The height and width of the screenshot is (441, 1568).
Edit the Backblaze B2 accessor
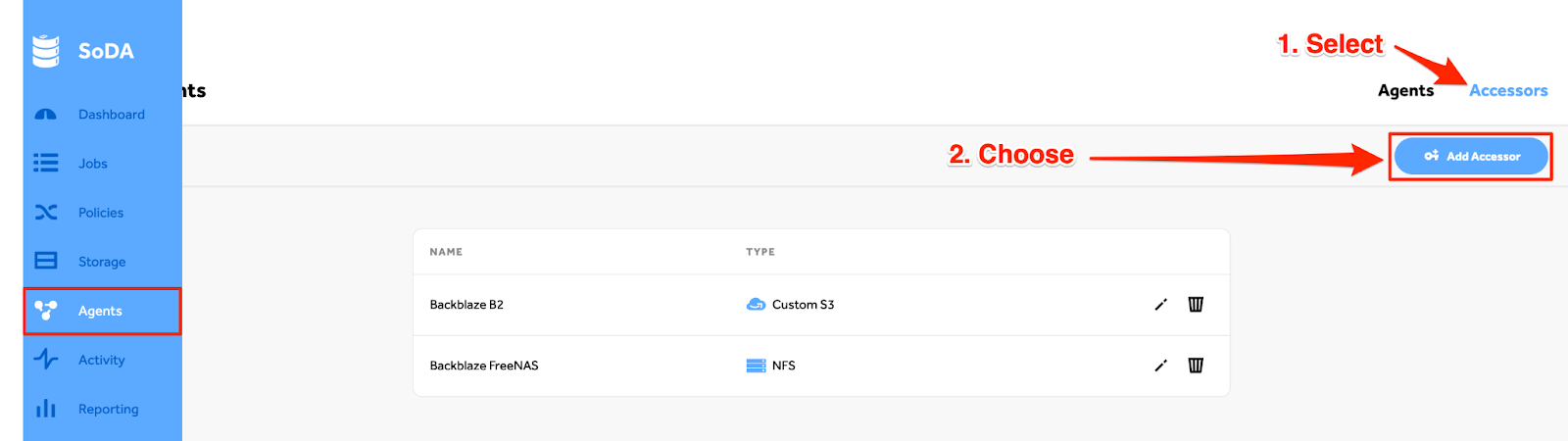[x=1160, y=305]
